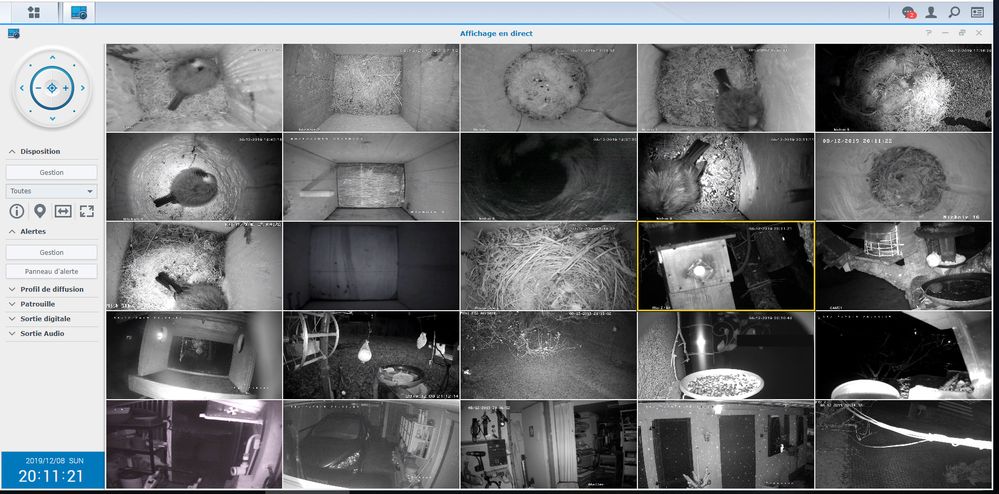Toggle the stretch-to-fit aspect ratio icon
The height and width of the screenshot is (494, 999).
[x=63, y=211]
